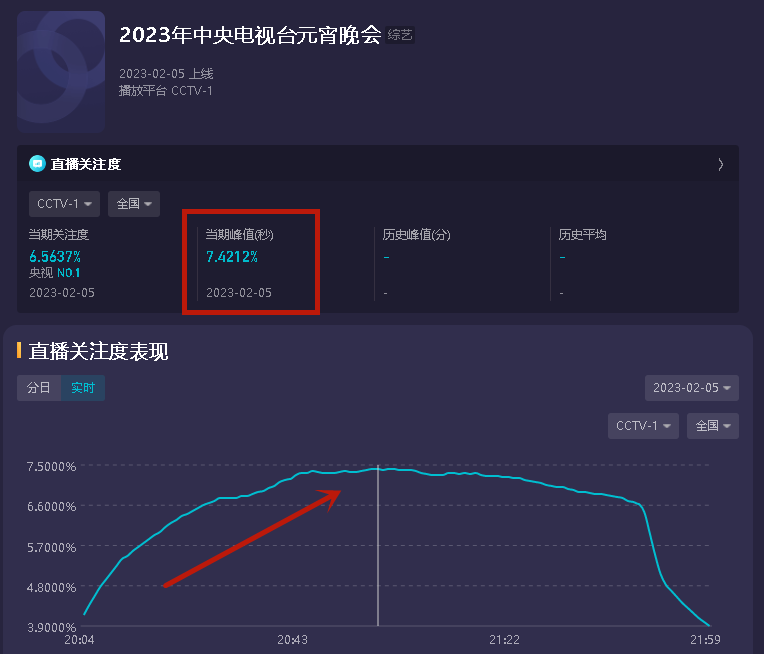Click the 6.6000% y-axis label
Image resolution: width=764 pixels, height=654 pixels.
(x=52, y=506)
